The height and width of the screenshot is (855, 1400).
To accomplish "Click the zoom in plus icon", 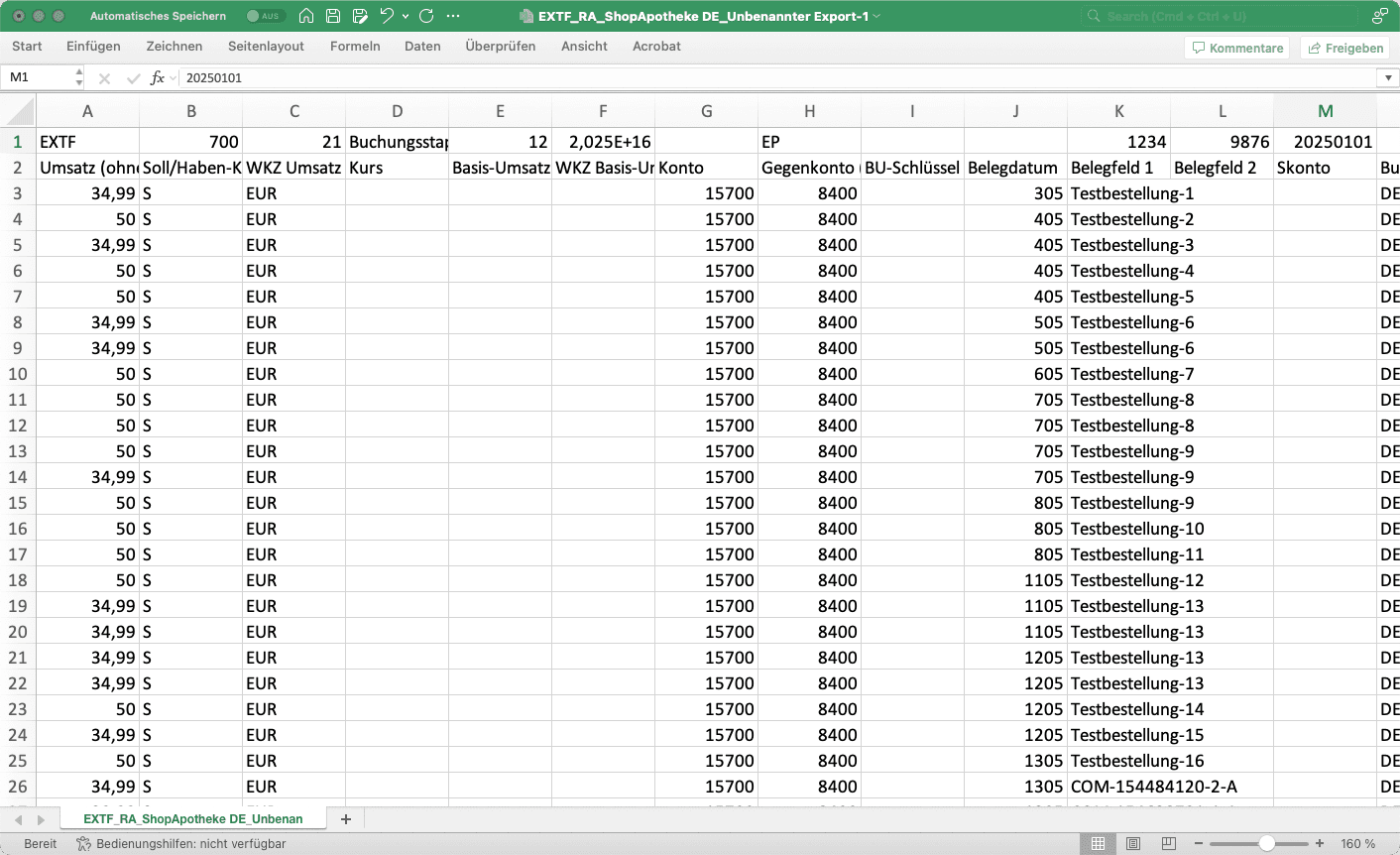I will (1320, 844).
